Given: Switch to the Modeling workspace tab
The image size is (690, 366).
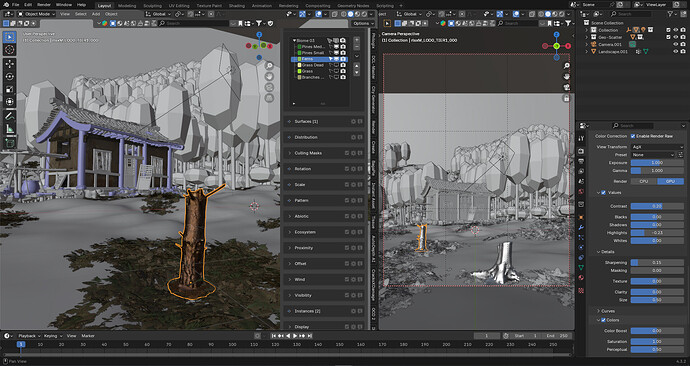Looking at the screenshot, I should tap(127, 6).
